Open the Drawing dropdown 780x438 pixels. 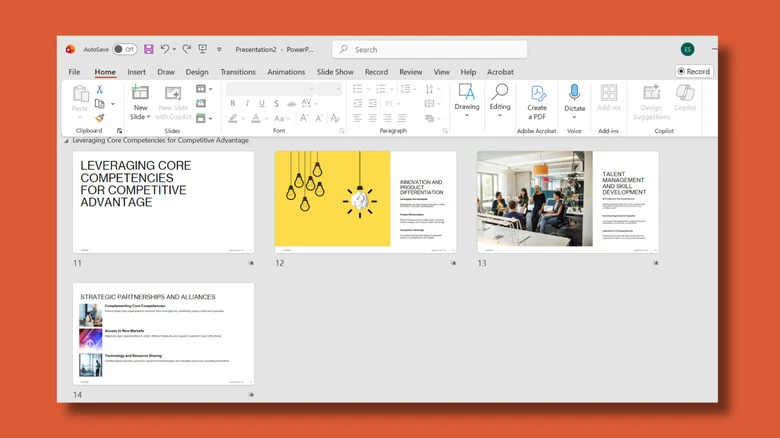[x=467, y=101]
